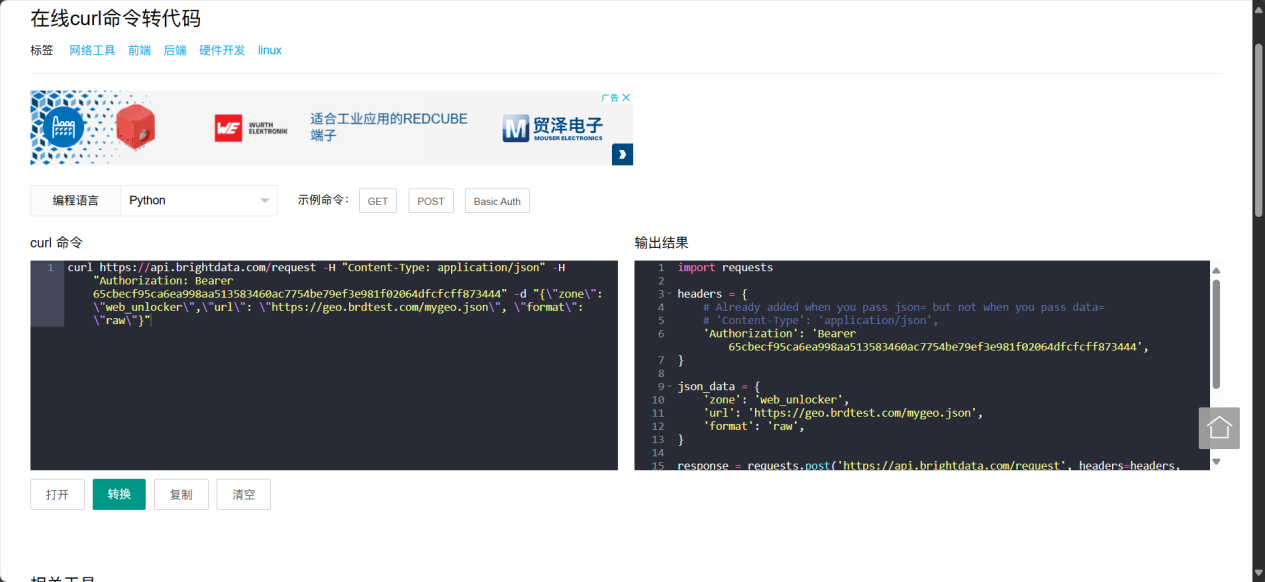Click the 'response = requests.post' output line
The width and height of the screenshot is (1265, 582).
[x=927, y=465]
